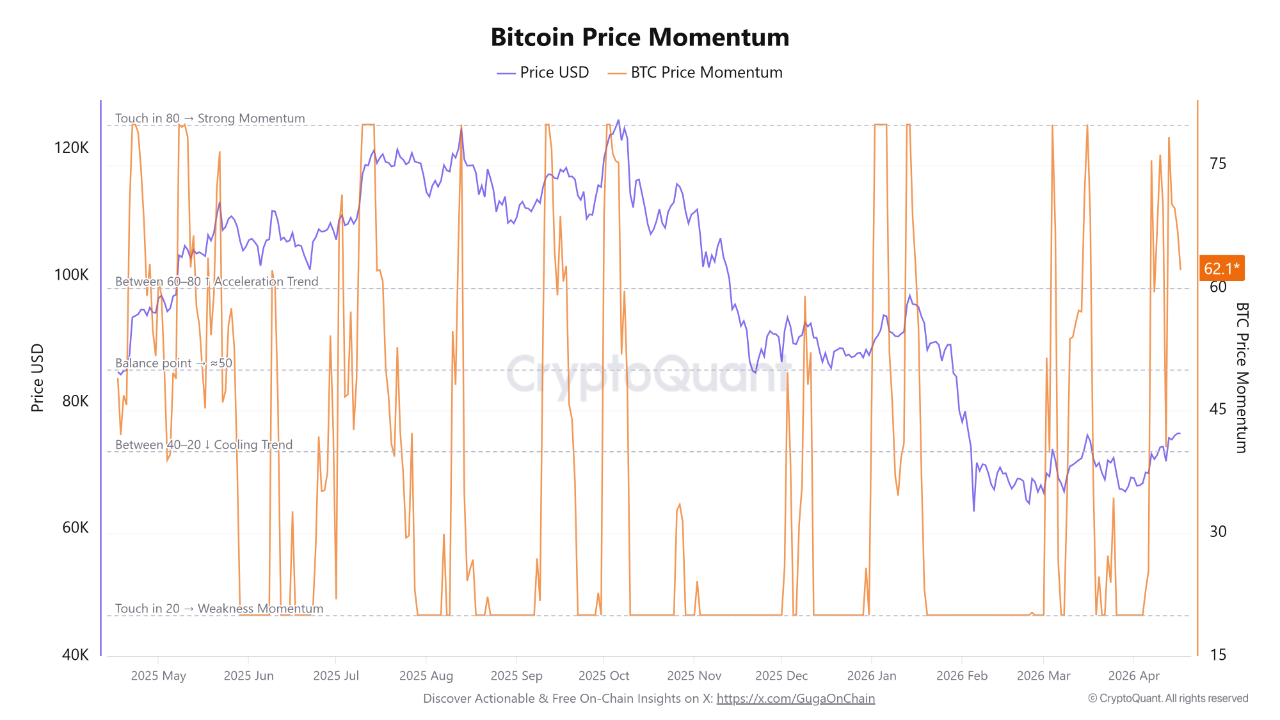Screen dimensions: 1280x720
Task: Click the 2025 Oct x-axis label
Action: point(604,675)
